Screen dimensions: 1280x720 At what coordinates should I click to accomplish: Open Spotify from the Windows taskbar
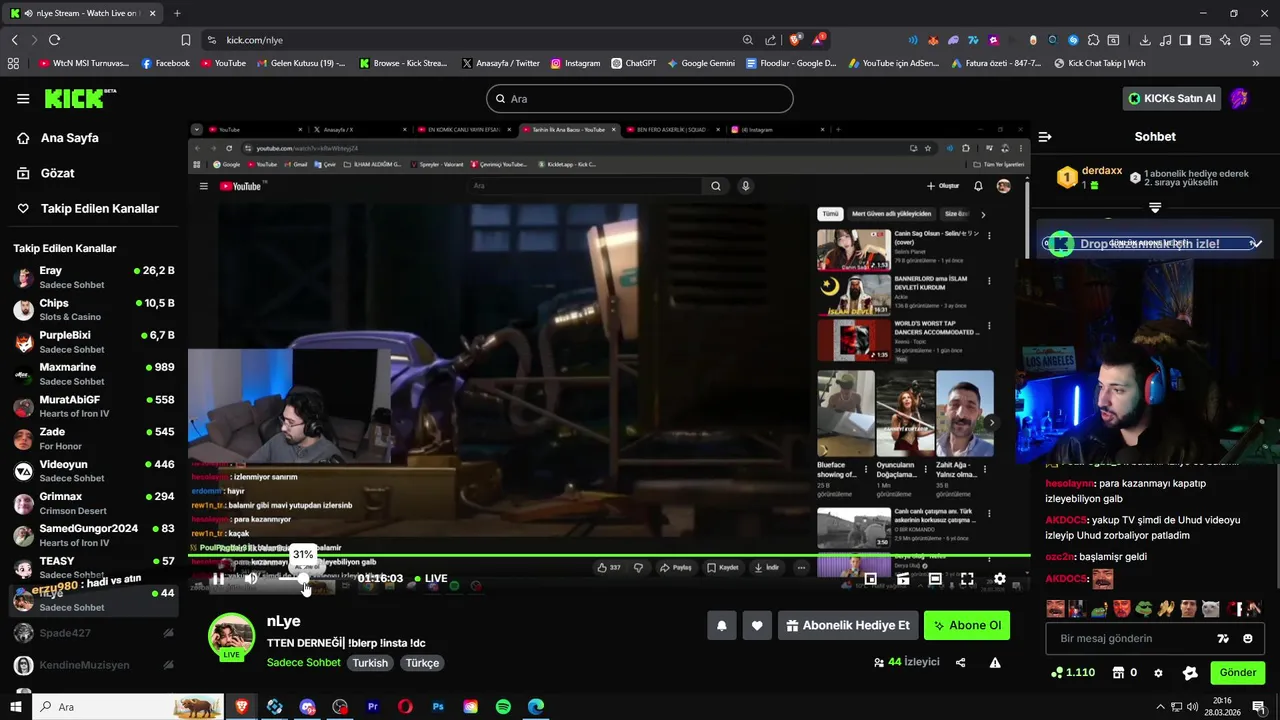(503, 707)
